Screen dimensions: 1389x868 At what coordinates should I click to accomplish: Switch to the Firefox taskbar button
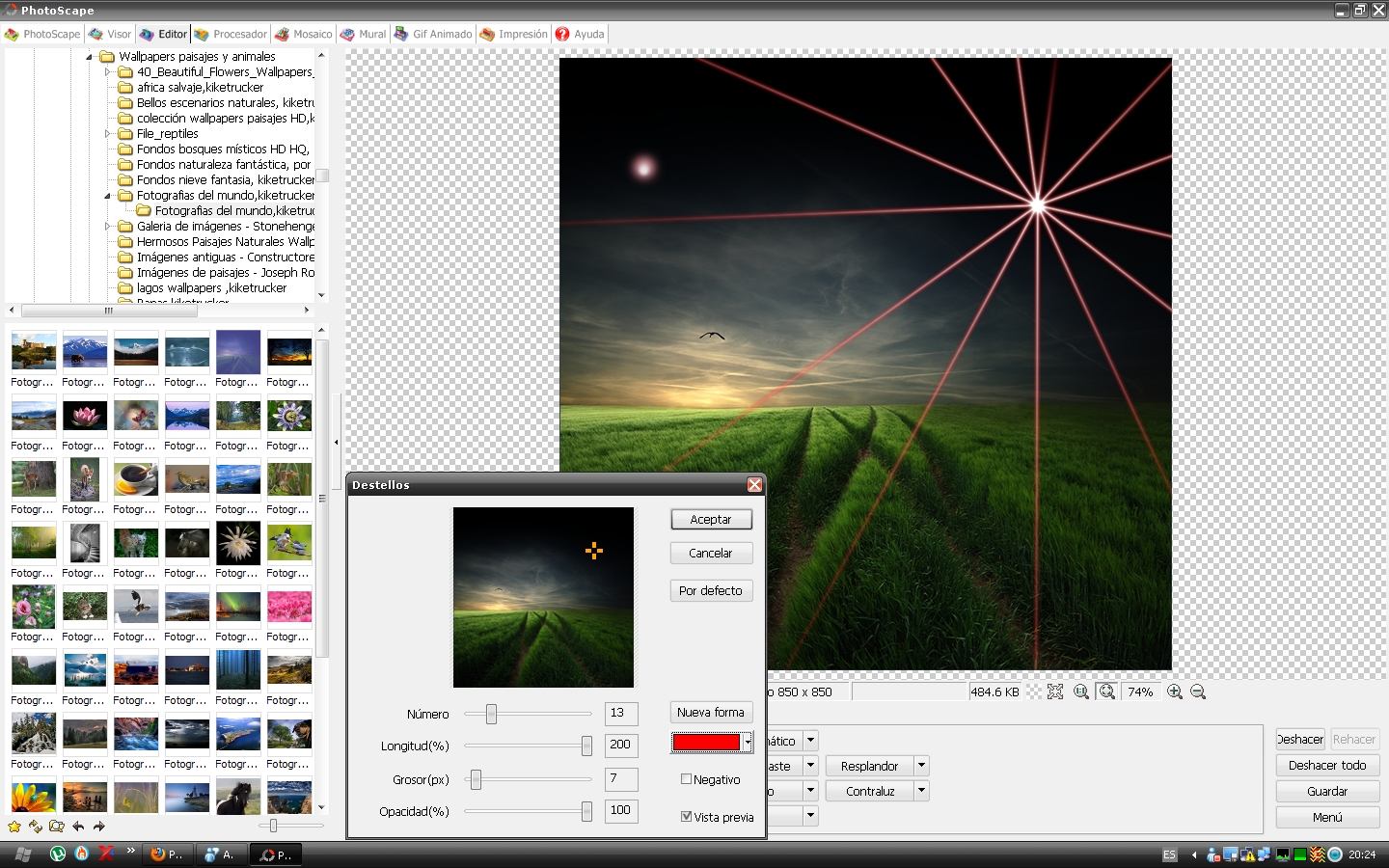click(168, 854)
